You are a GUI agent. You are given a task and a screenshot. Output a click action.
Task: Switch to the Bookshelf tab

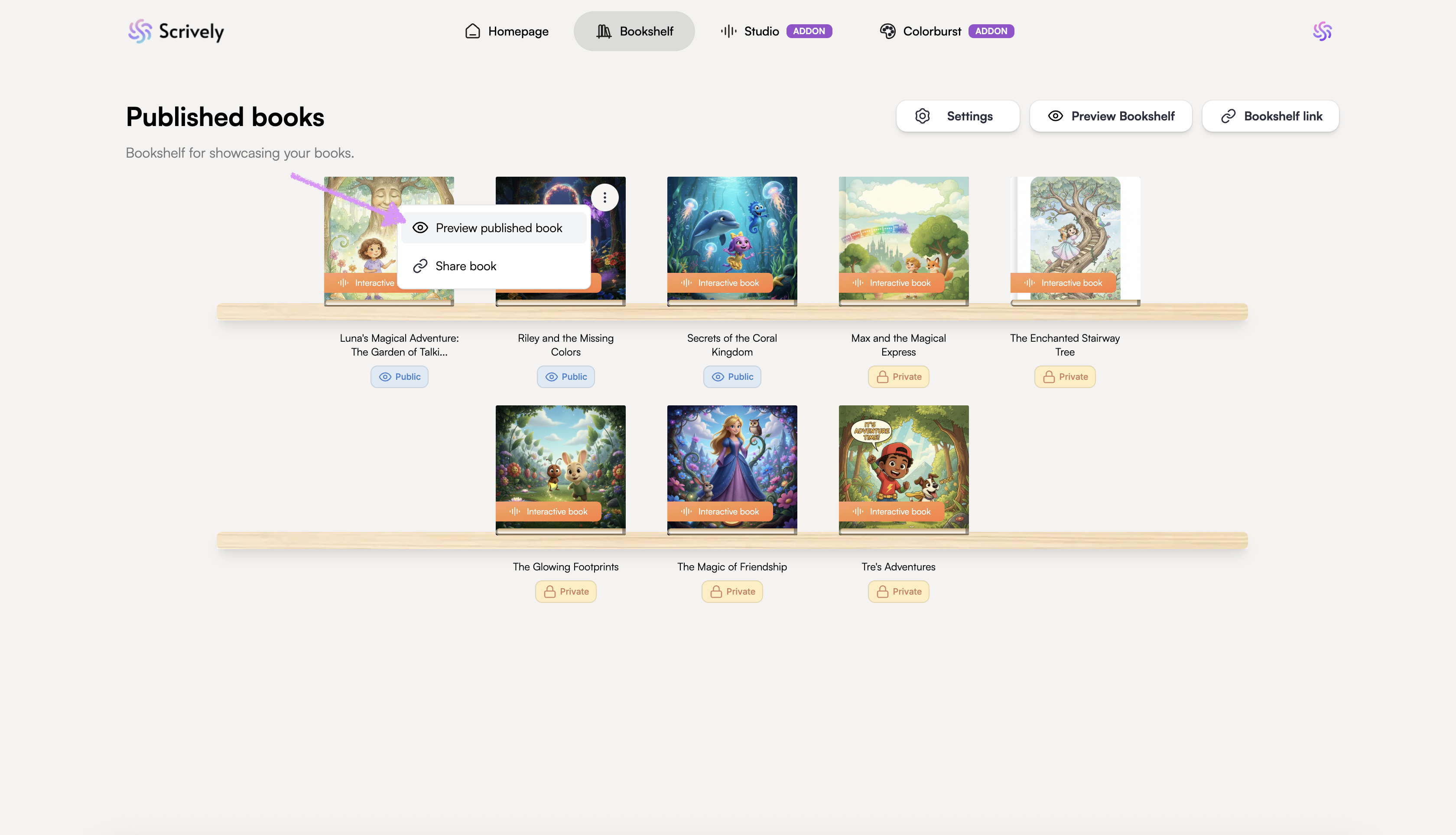(x=634, y=31)
